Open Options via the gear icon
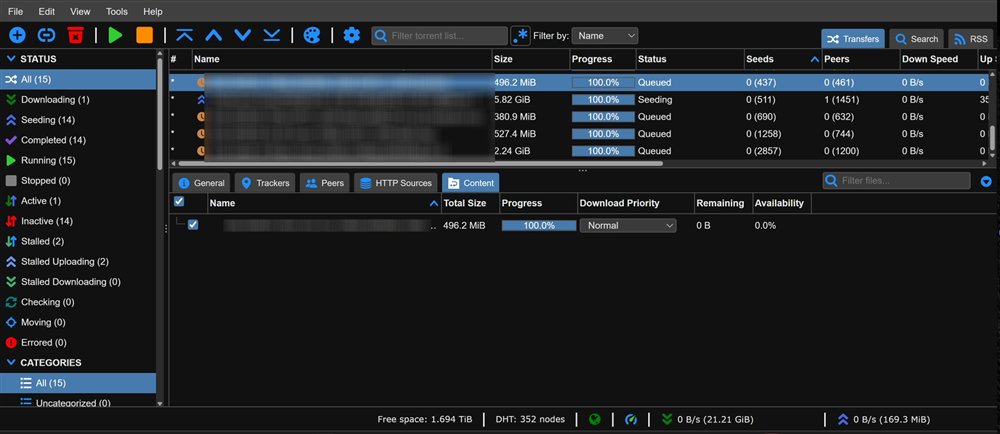Screen dimensions: 1000x434 click(x=351, y=35)
